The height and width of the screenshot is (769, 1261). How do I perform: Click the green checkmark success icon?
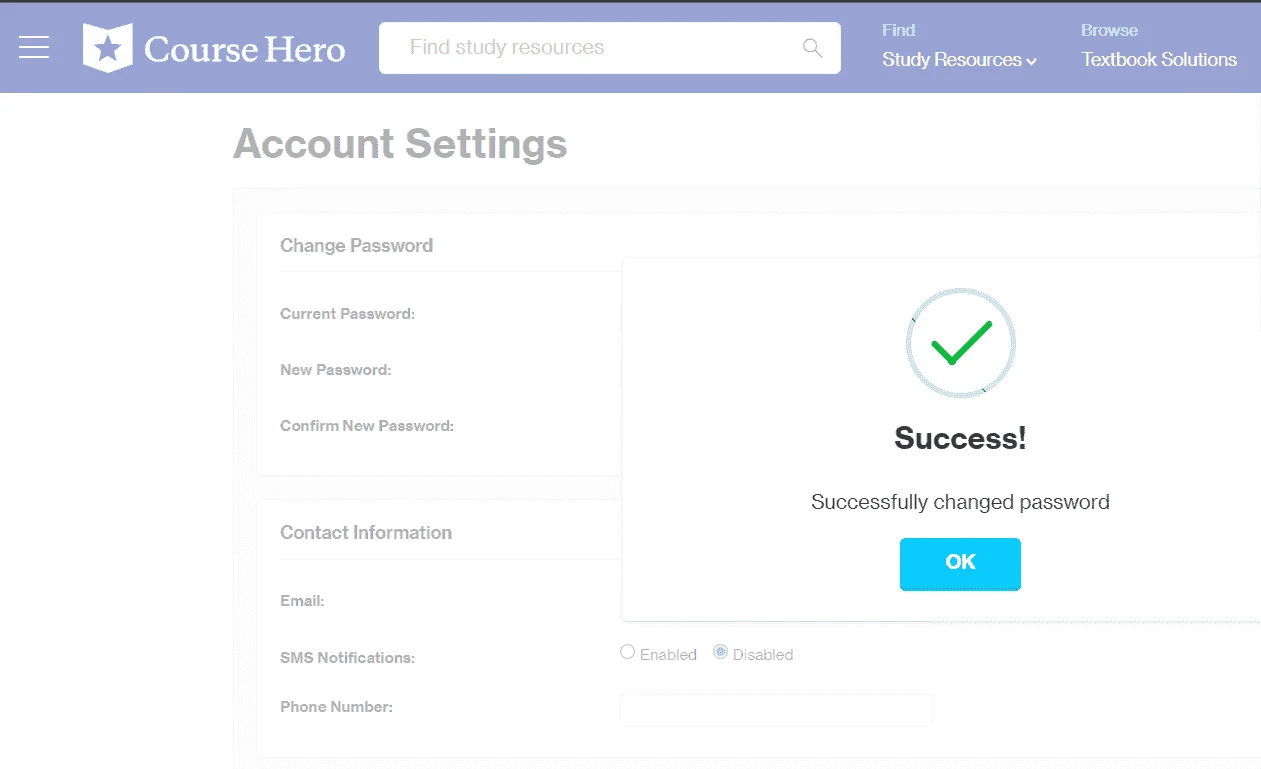tap(960, 343)
